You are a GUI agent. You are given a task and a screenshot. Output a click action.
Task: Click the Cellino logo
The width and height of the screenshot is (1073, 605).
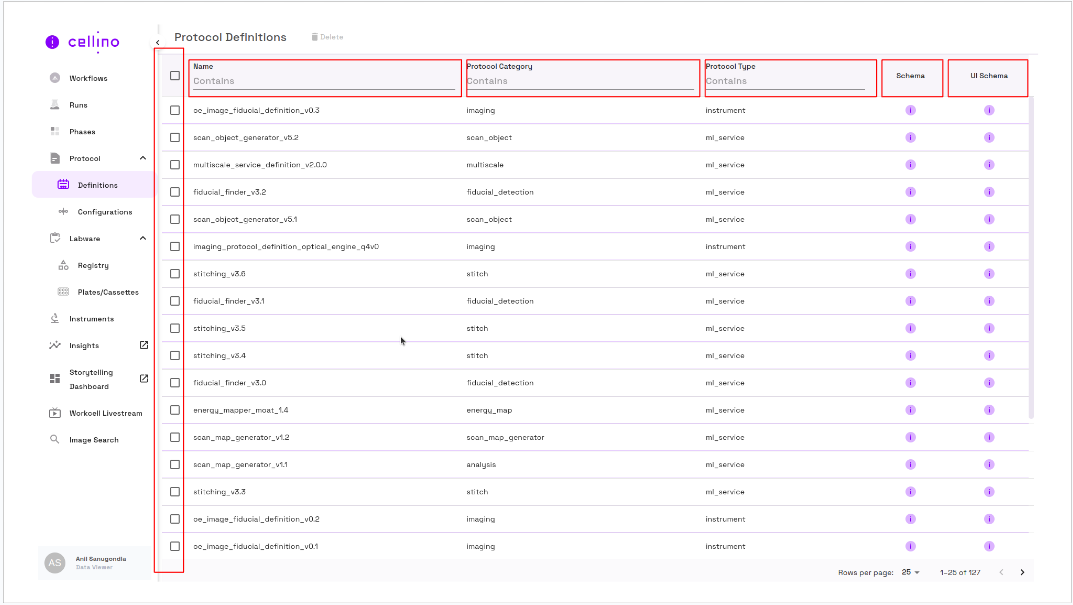click(83, 42)
